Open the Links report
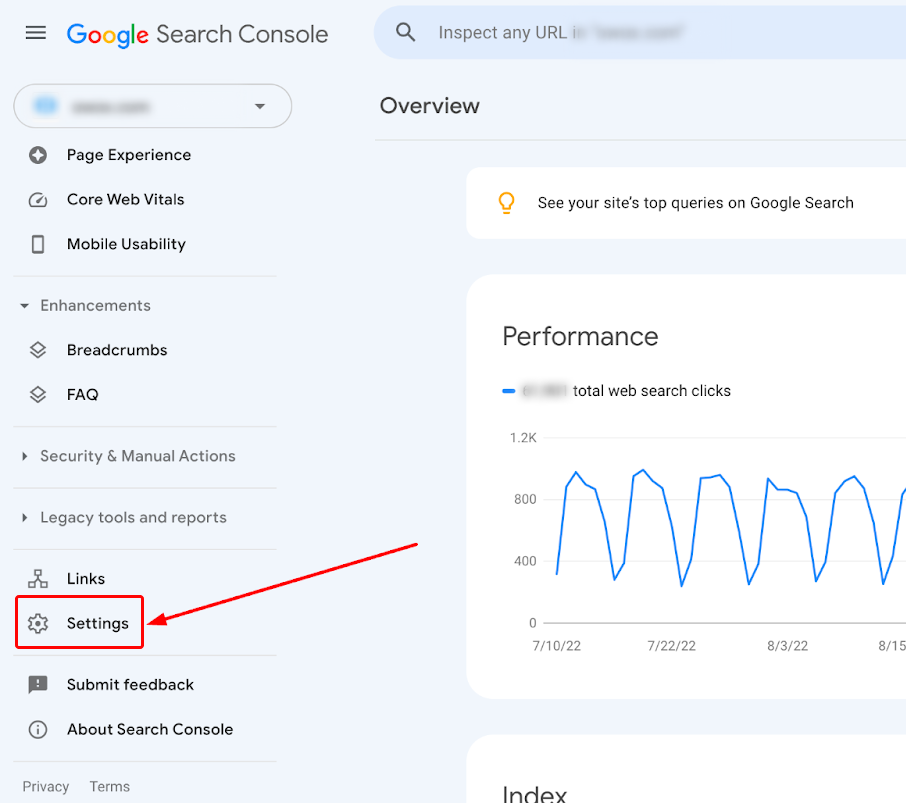This screenshot has width=906, height=803. 86,579
